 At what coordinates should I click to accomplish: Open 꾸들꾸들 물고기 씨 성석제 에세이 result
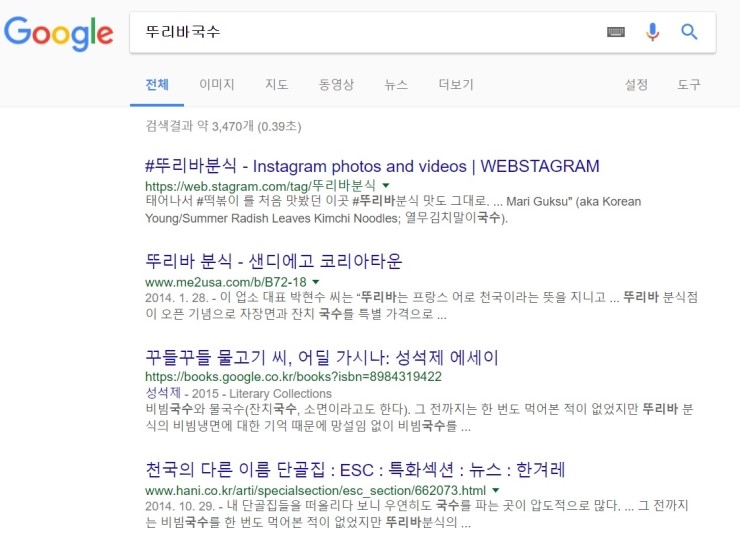click(322, 357)
